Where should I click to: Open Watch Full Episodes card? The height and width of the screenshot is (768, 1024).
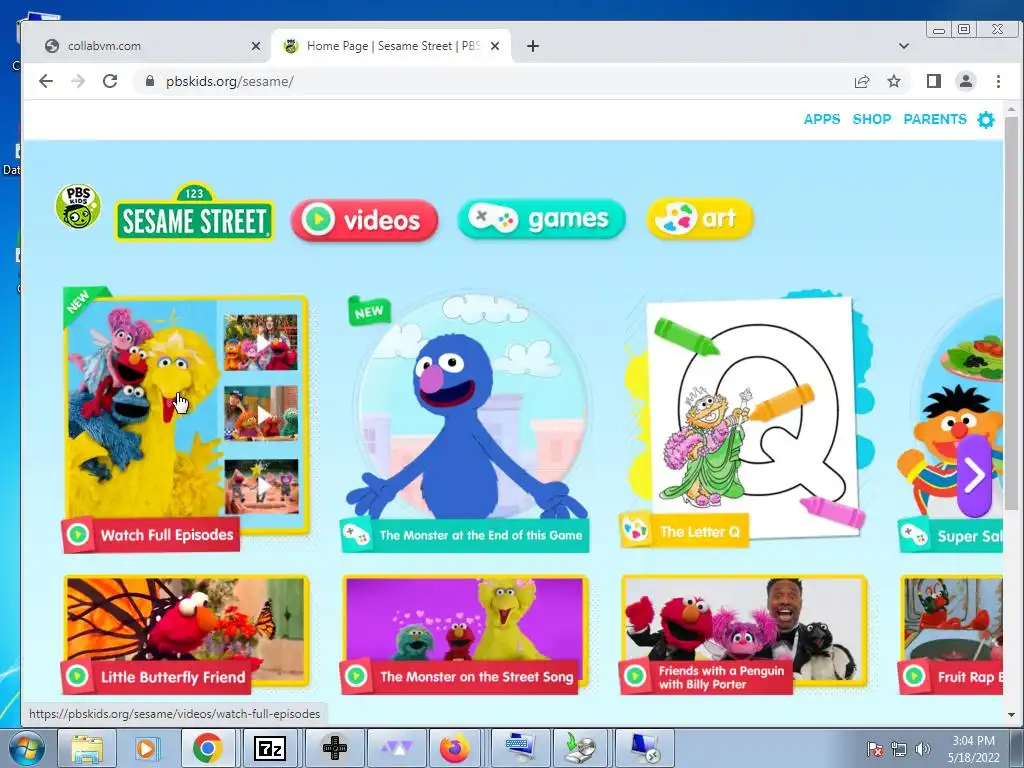click(x=186, y=418)
